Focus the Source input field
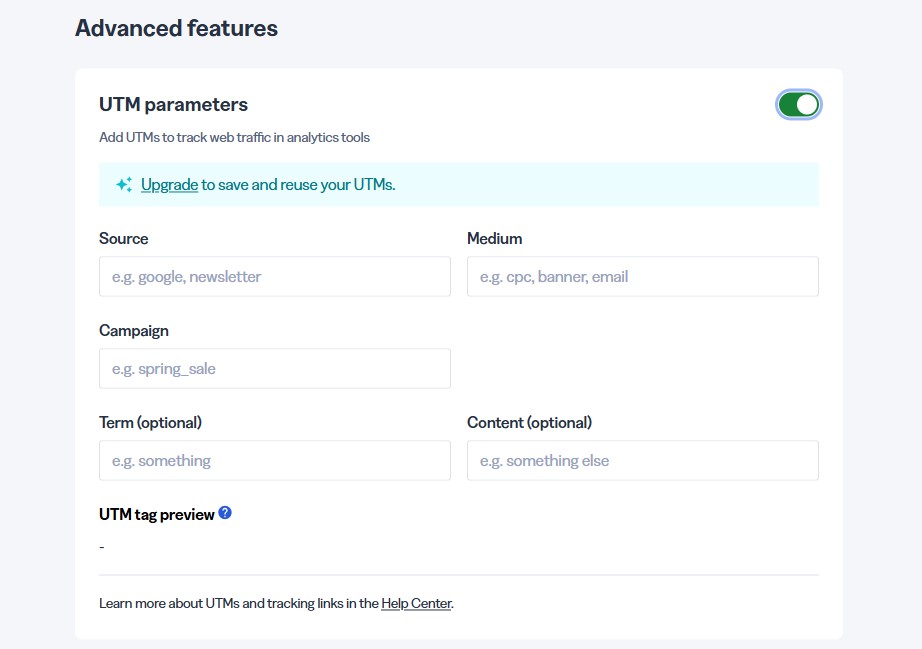 (275, 276)
